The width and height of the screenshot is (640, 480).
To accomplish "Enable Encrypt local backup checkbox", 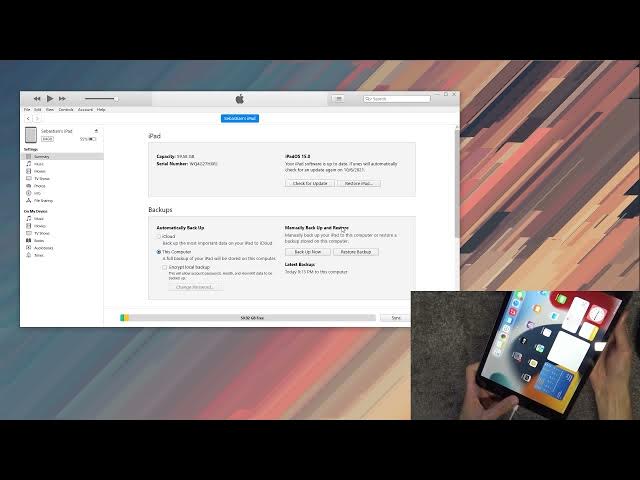I will 164,267.
